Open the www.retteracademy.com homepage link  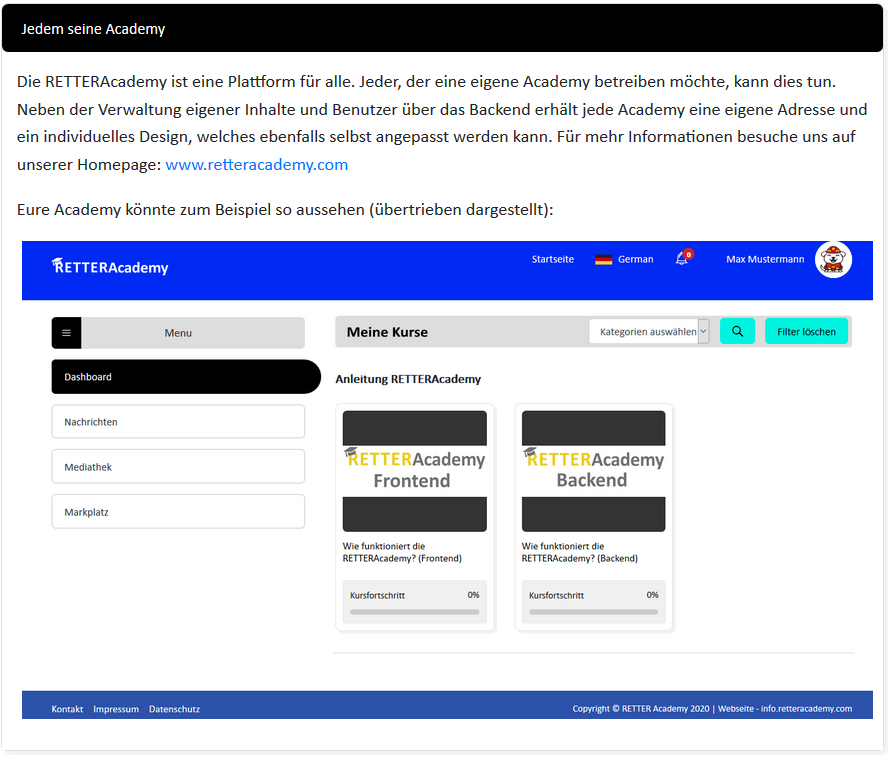coord(256,165)
